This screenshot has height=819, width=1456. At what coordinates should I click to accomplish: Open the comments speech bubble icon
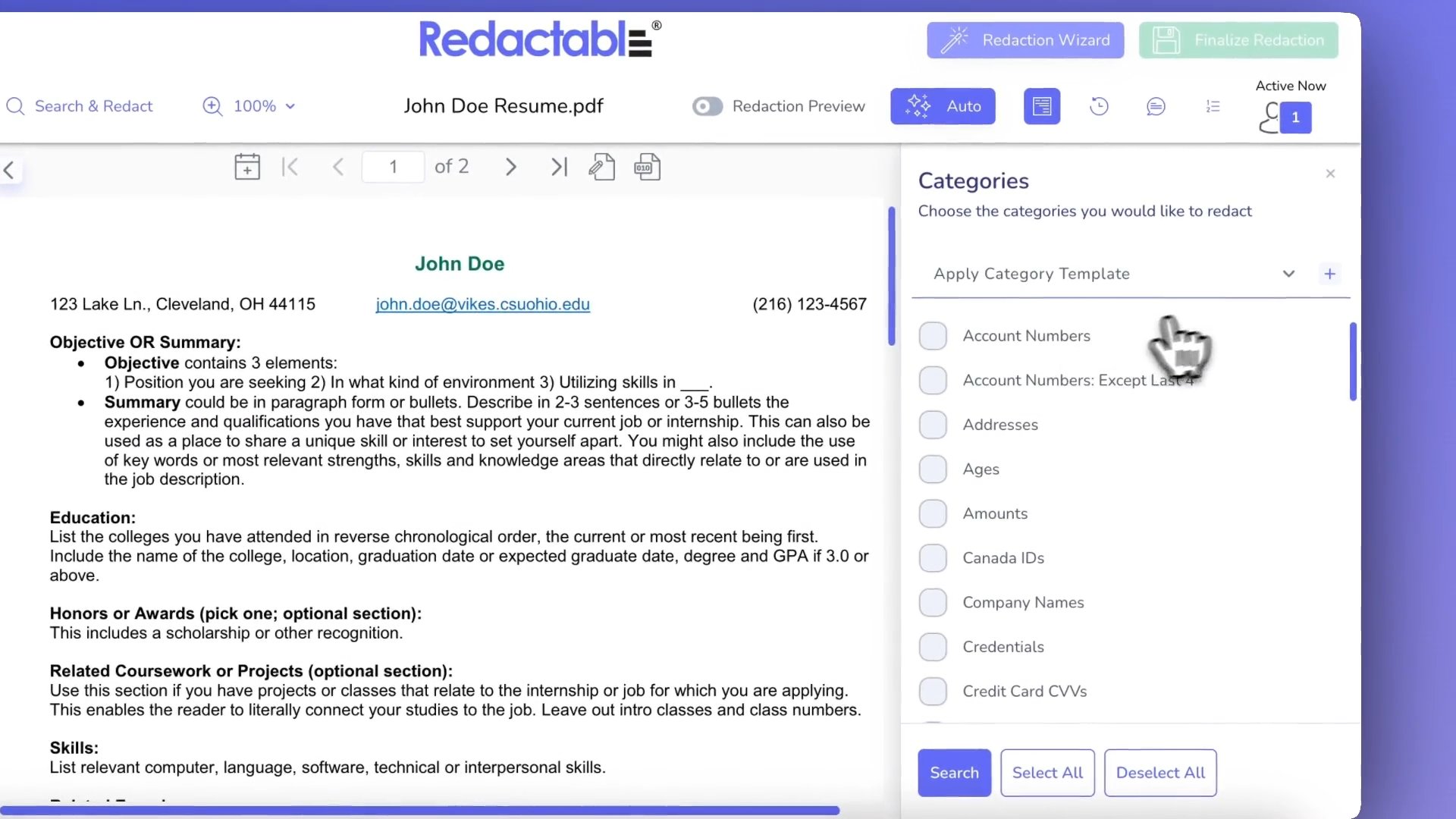tap(1156, 106)
